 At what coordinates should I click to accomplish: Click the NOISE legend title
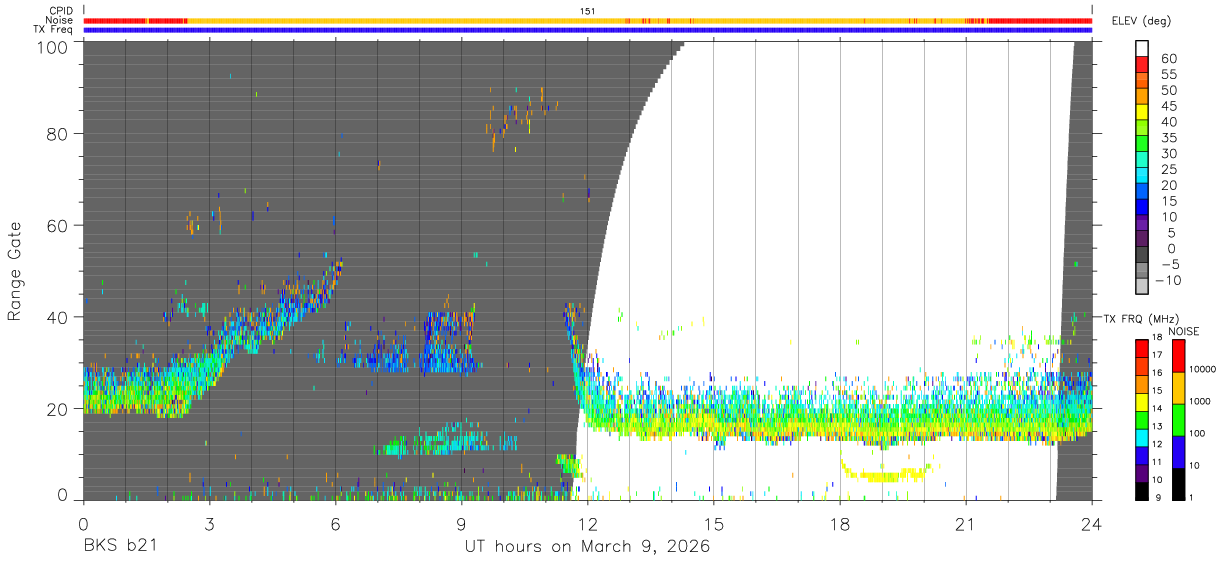pos(1185,331)
